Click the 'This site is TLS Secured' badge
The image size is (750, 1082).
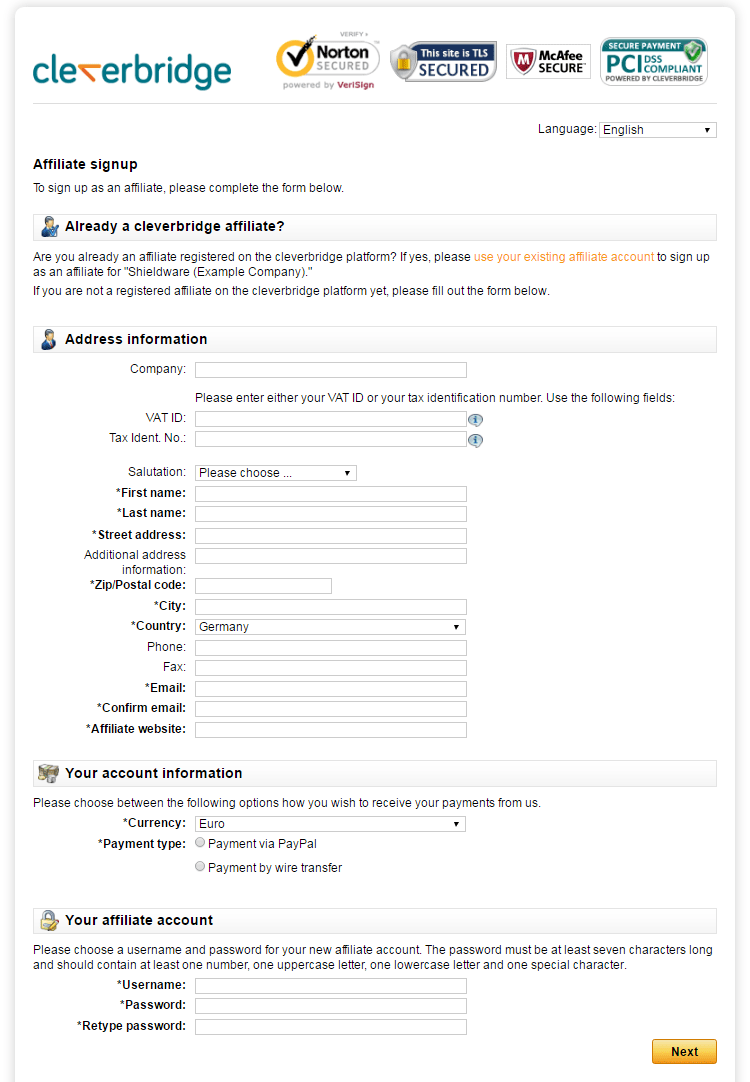click(x=443, y=61)
